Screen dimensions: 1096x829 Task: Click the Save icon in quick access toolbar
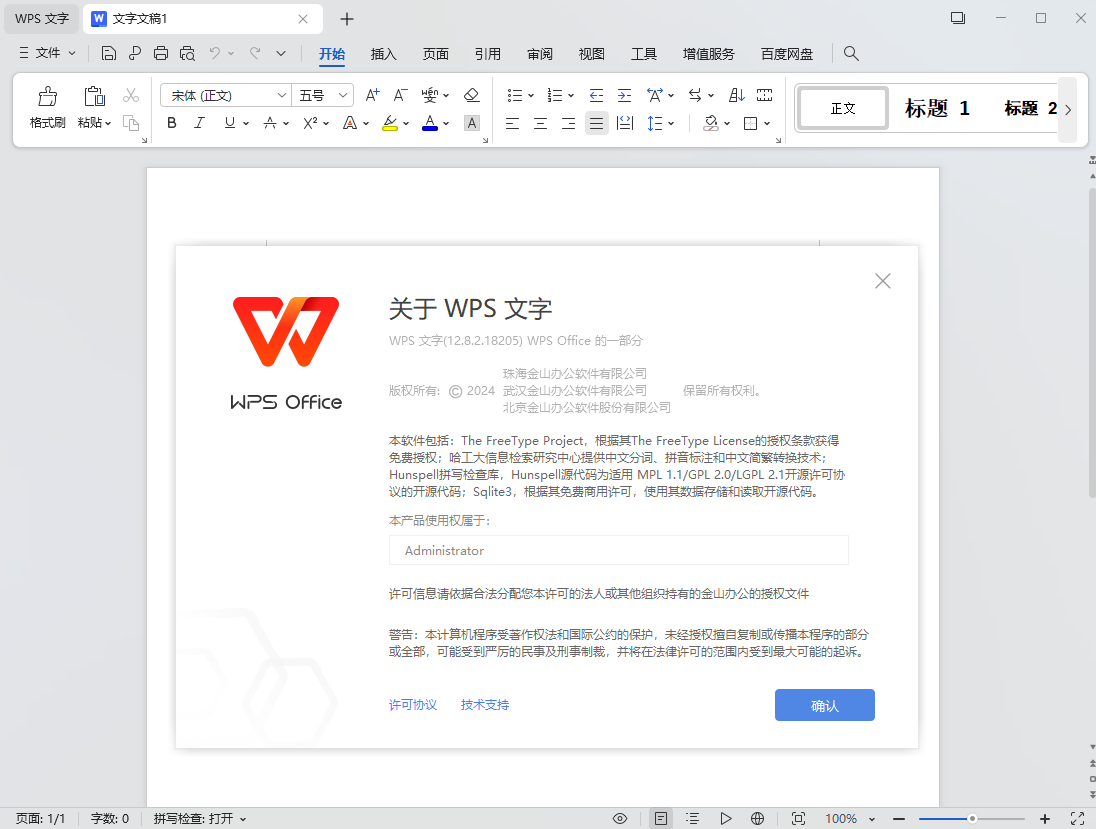108,53
